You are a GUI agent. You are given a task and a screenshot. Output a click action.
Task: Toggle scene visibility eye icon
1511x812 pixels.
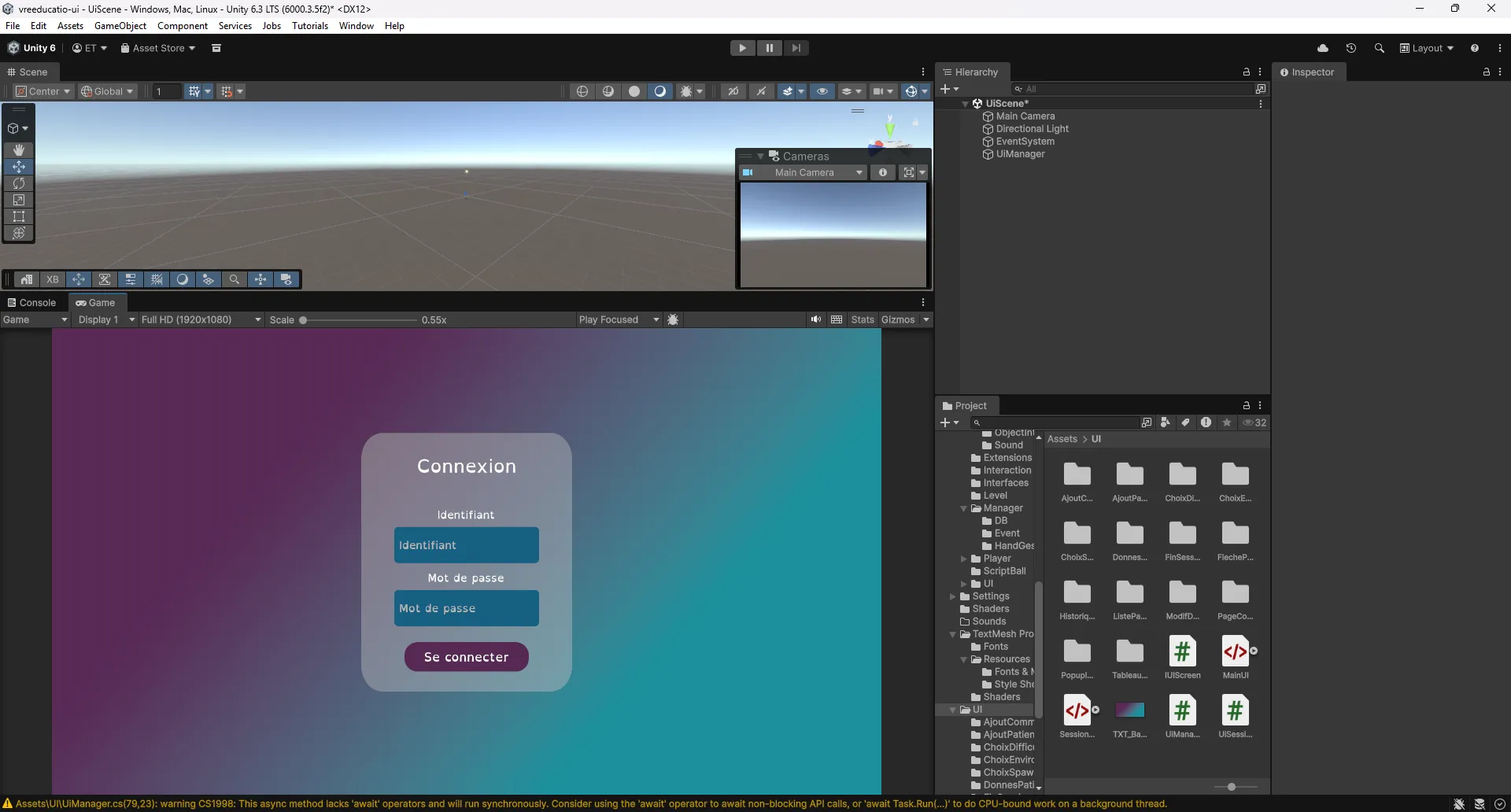[x=822, y=91]
